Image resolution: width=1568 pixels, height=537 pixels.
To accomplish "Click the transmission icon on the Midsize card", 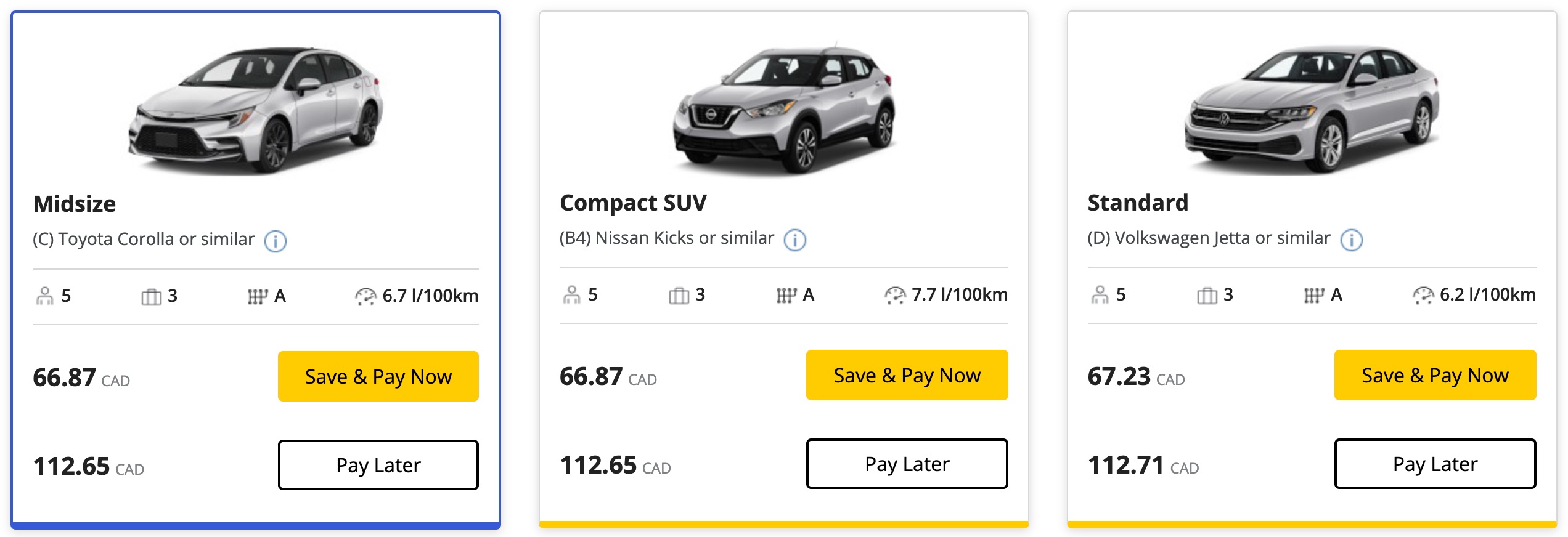I will [258, 296].
